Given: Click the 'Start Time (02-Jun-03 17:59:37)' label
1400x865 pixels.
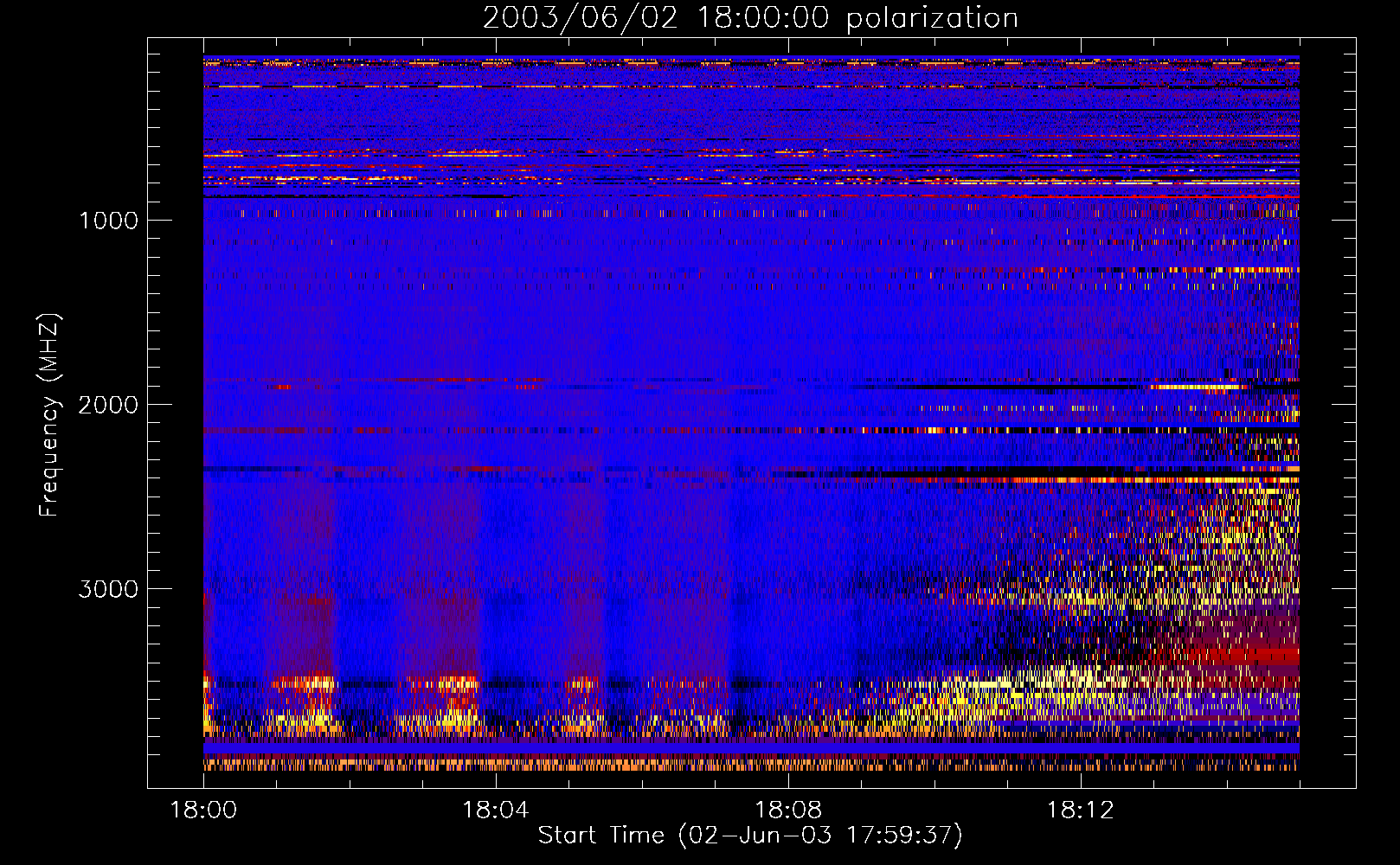Looking at the screenshot, I should tap(750, 836).
